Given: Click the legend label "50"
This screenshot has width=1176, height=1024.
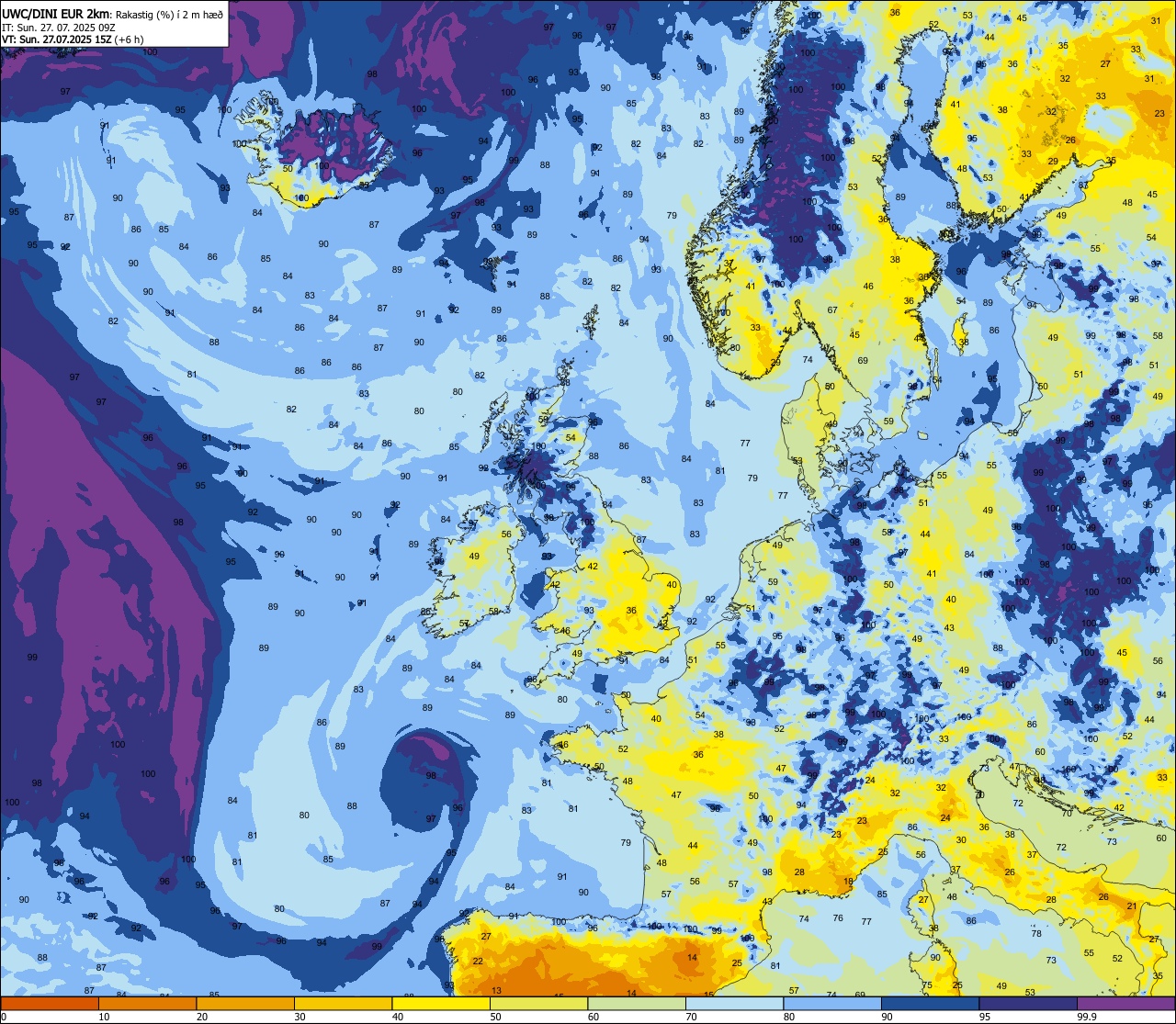Looking at the screenshot, I should (x=495, y=1017).
